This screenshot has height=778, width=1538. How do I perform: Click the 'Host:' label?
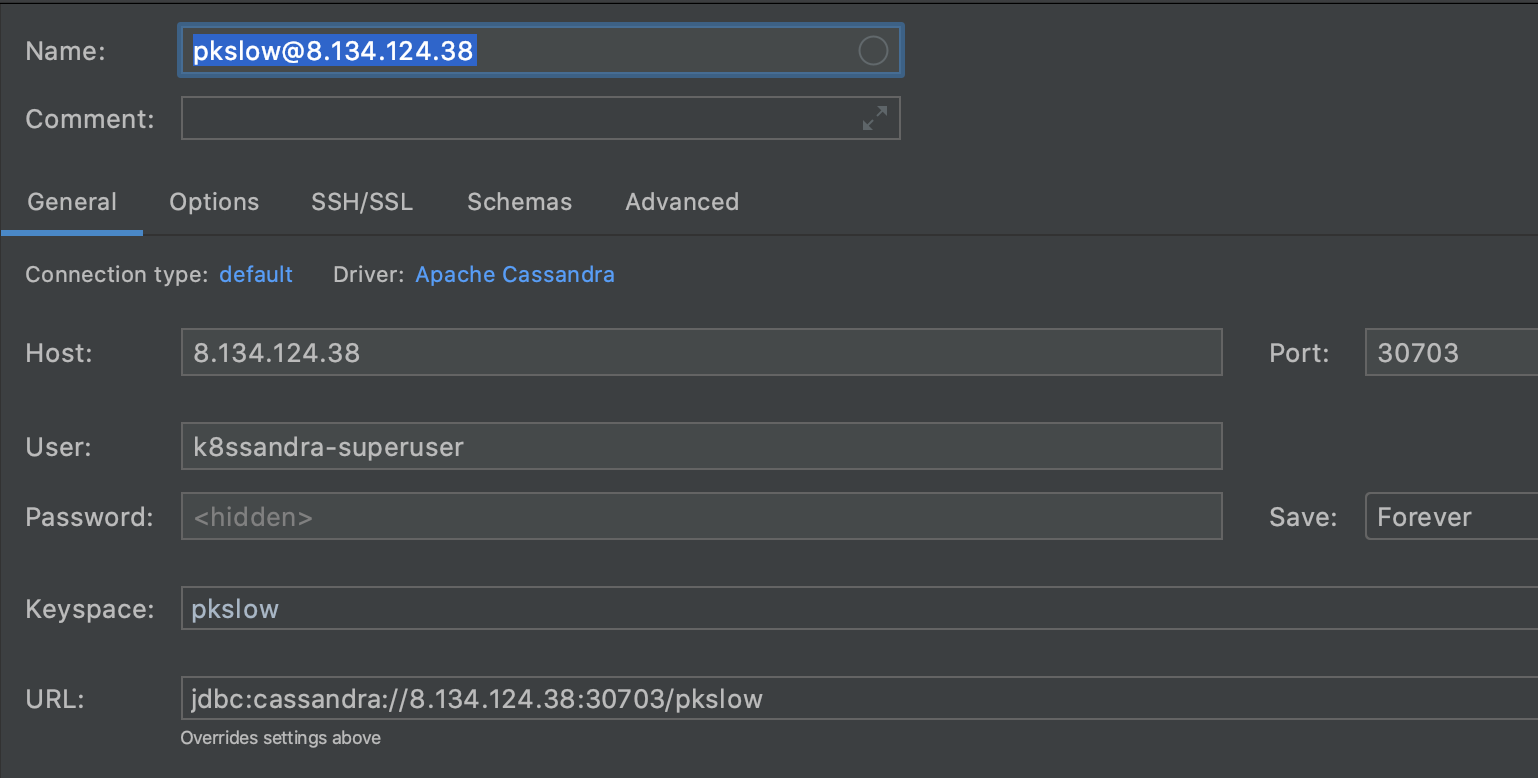[x=59, y=352]
